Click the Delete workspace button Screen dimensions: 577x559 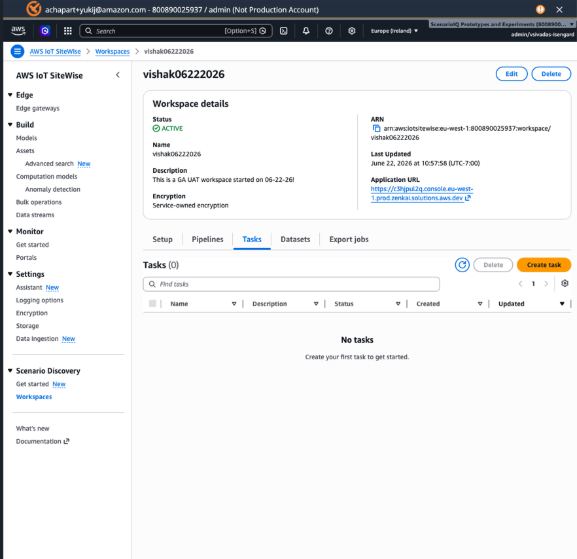click(551, 74)
